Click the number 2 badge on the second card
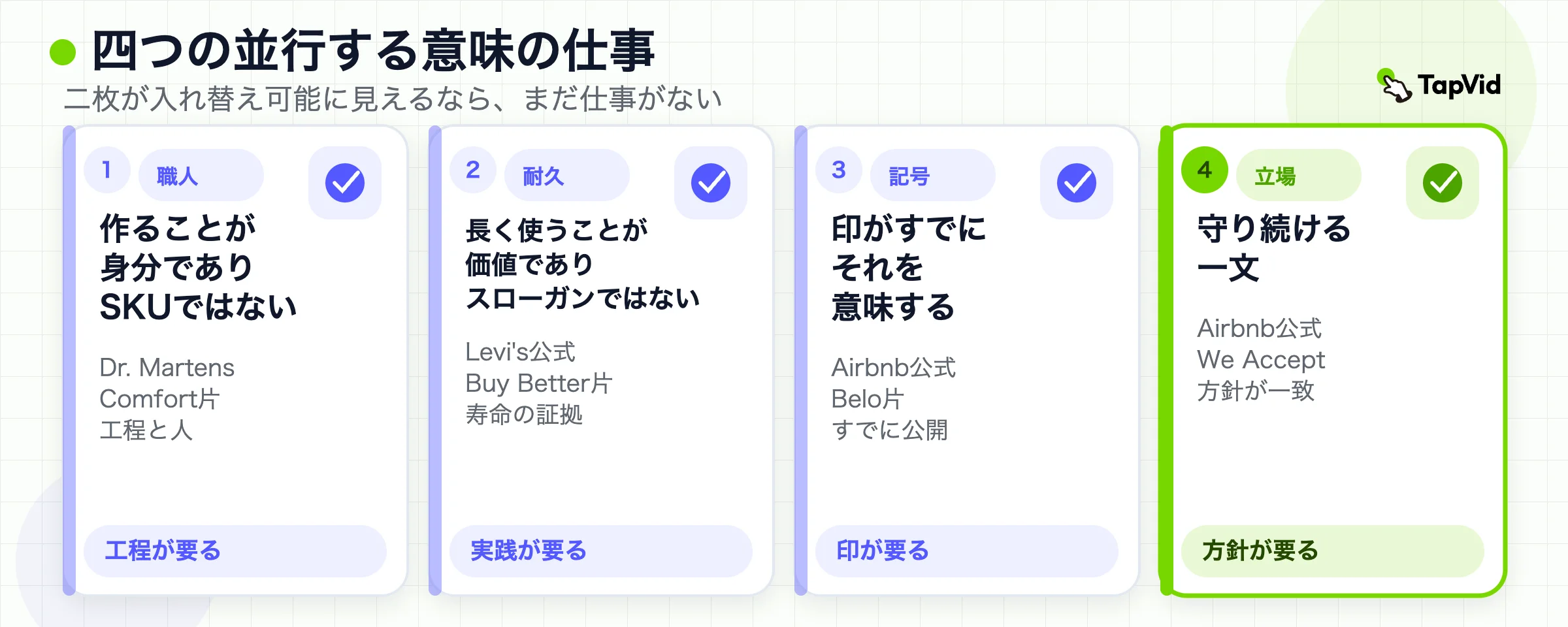 (x=473, y=170)
